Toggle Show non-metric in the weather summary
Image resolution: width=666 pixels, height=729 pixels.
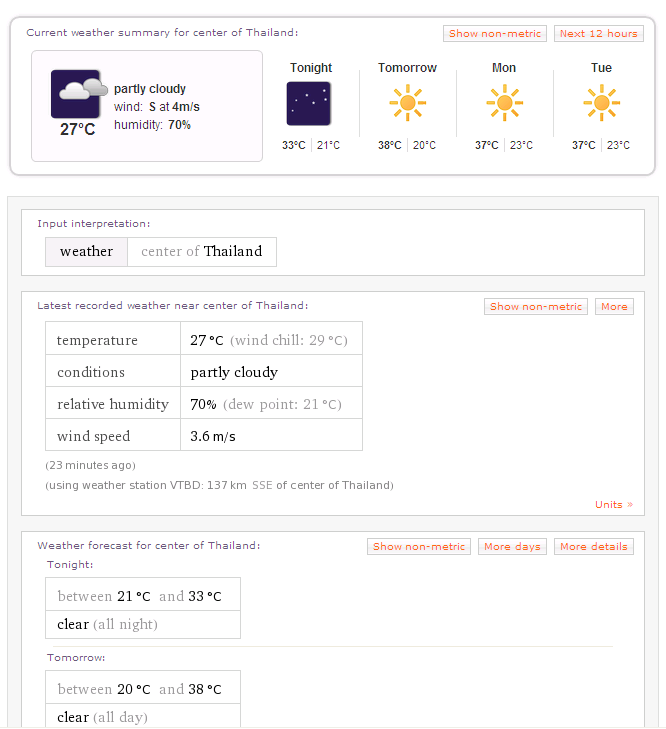pos(496,33)
